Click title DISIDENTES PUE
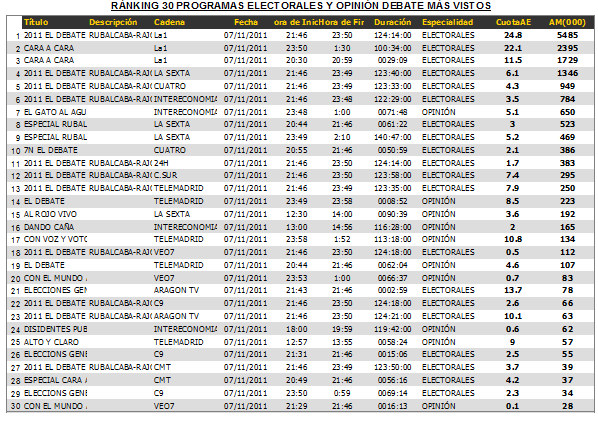 pyautogui.click(x=55, y=329)
